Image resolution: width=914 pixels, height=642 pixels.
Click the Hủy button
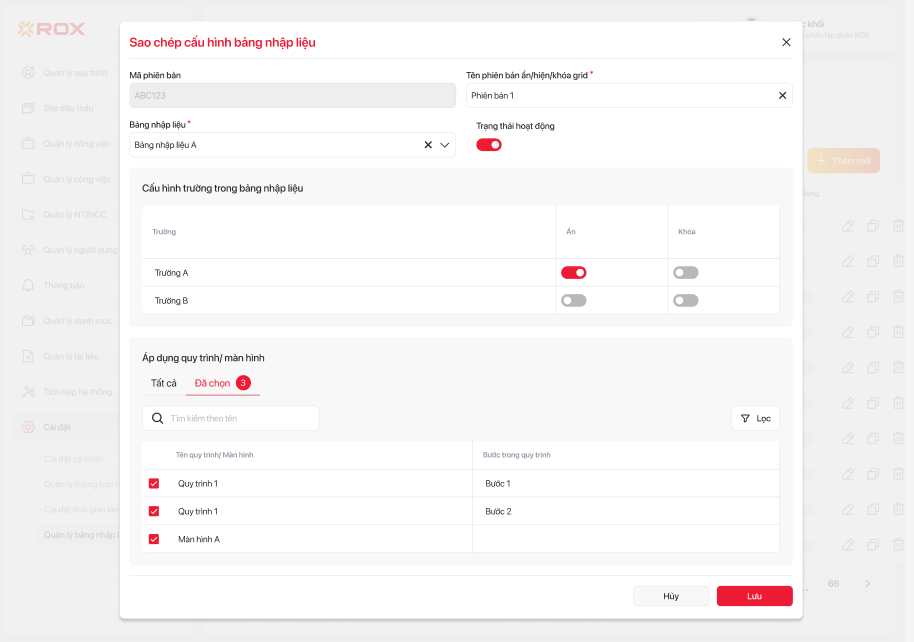click(670, 596)
